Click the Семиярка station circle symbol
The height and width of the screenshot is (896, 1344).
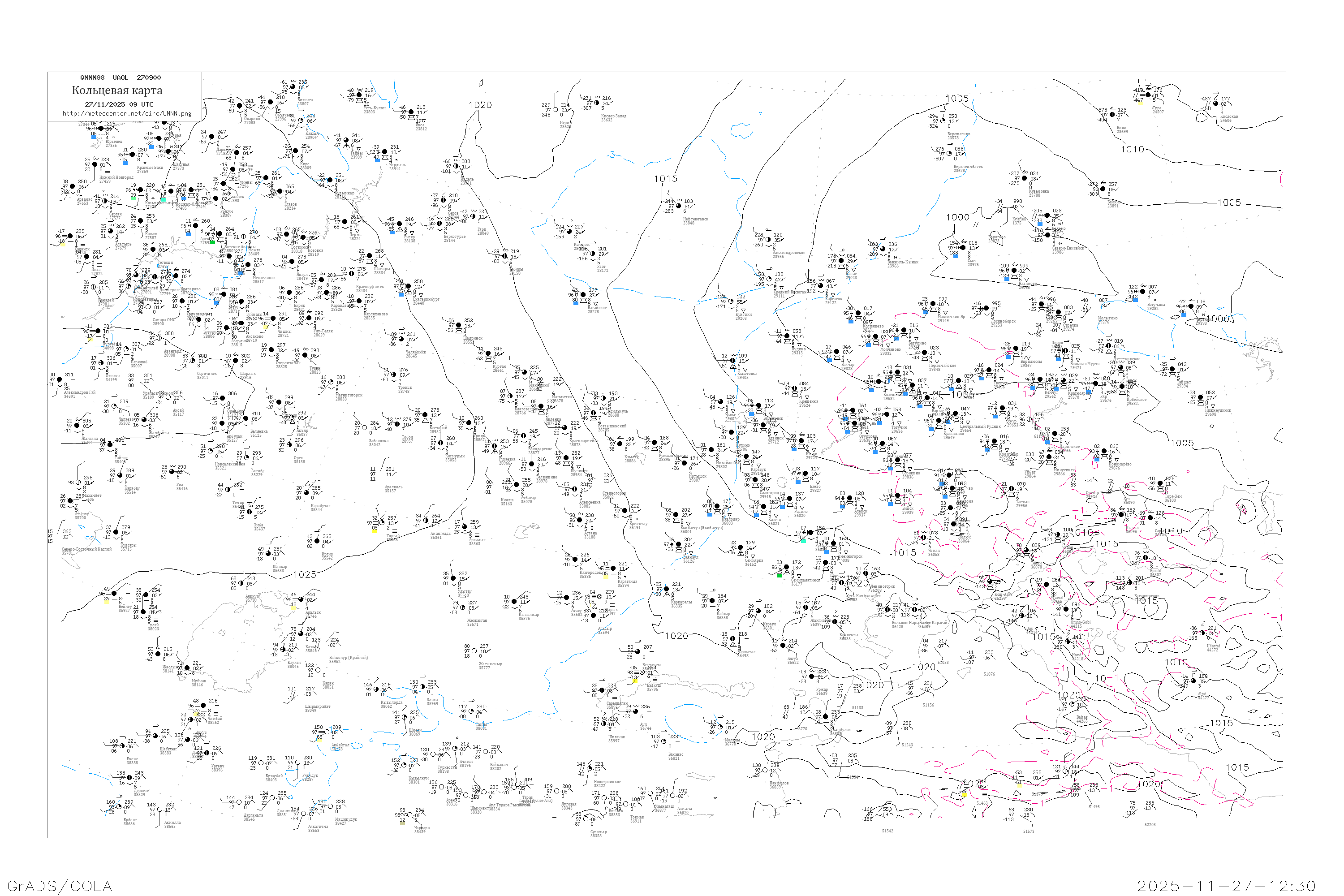point(741,547)
